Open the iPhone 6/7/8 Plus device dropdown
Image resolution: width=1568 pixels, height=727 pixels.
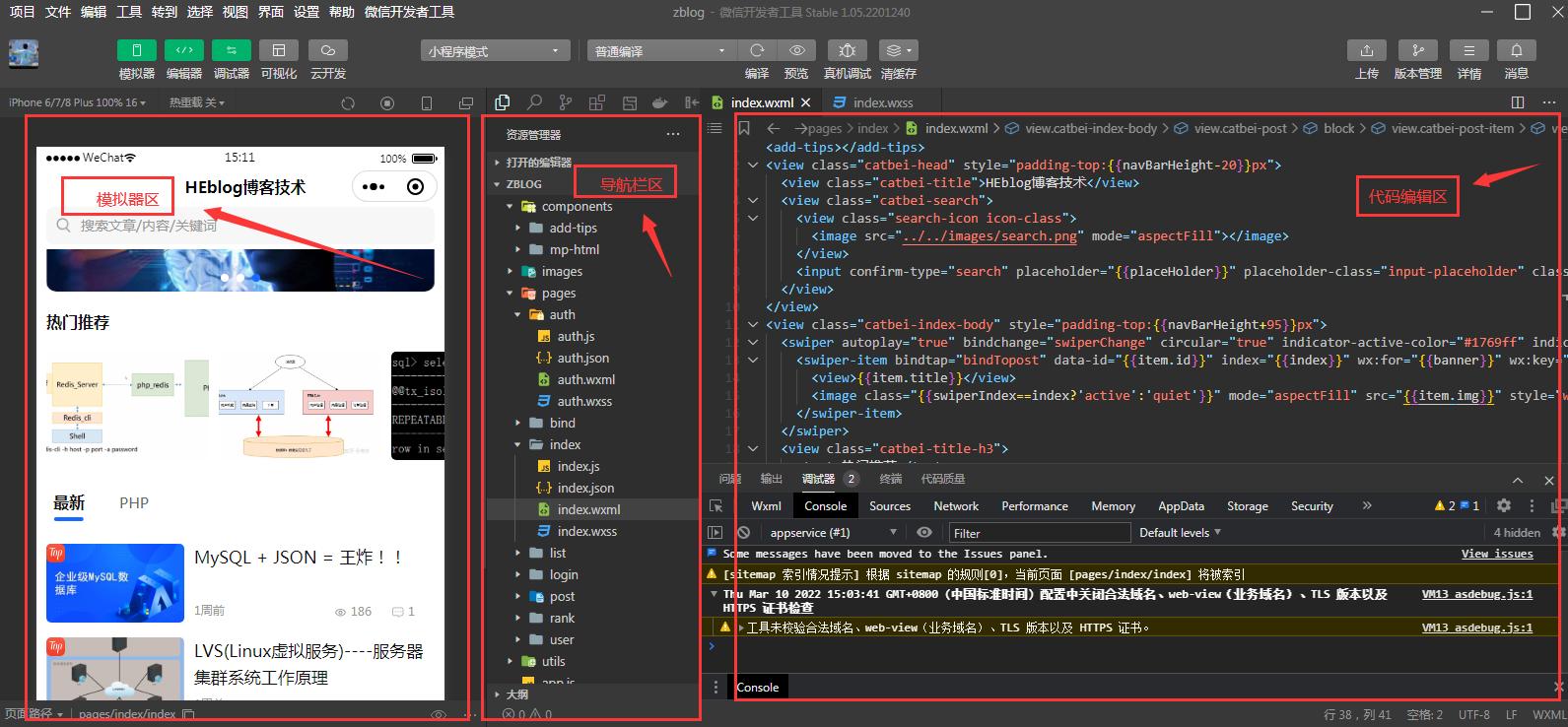(77, 102)
